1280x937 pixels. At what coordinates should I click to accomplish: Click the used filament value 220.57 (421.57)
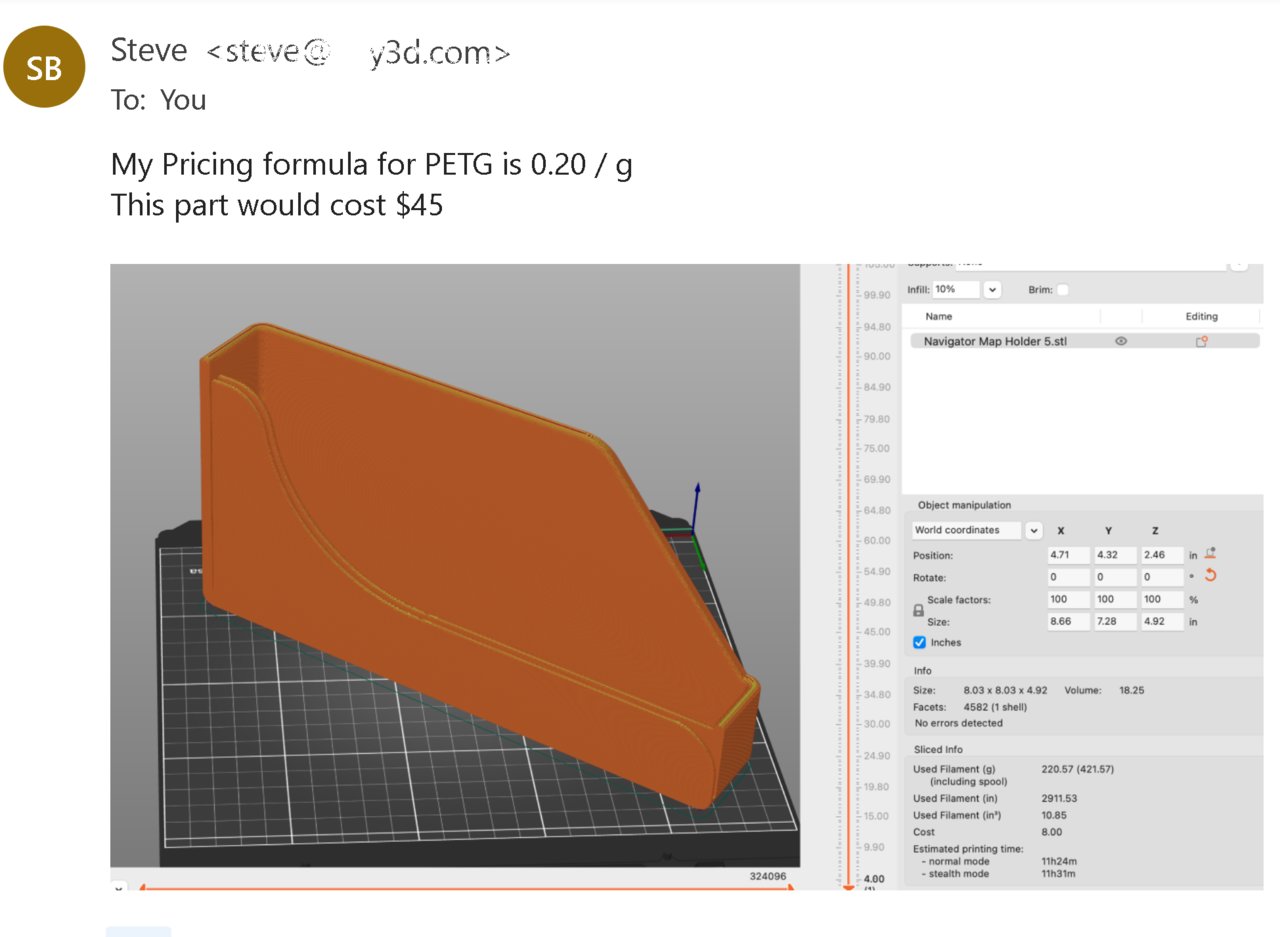(x=1078, y=769)
